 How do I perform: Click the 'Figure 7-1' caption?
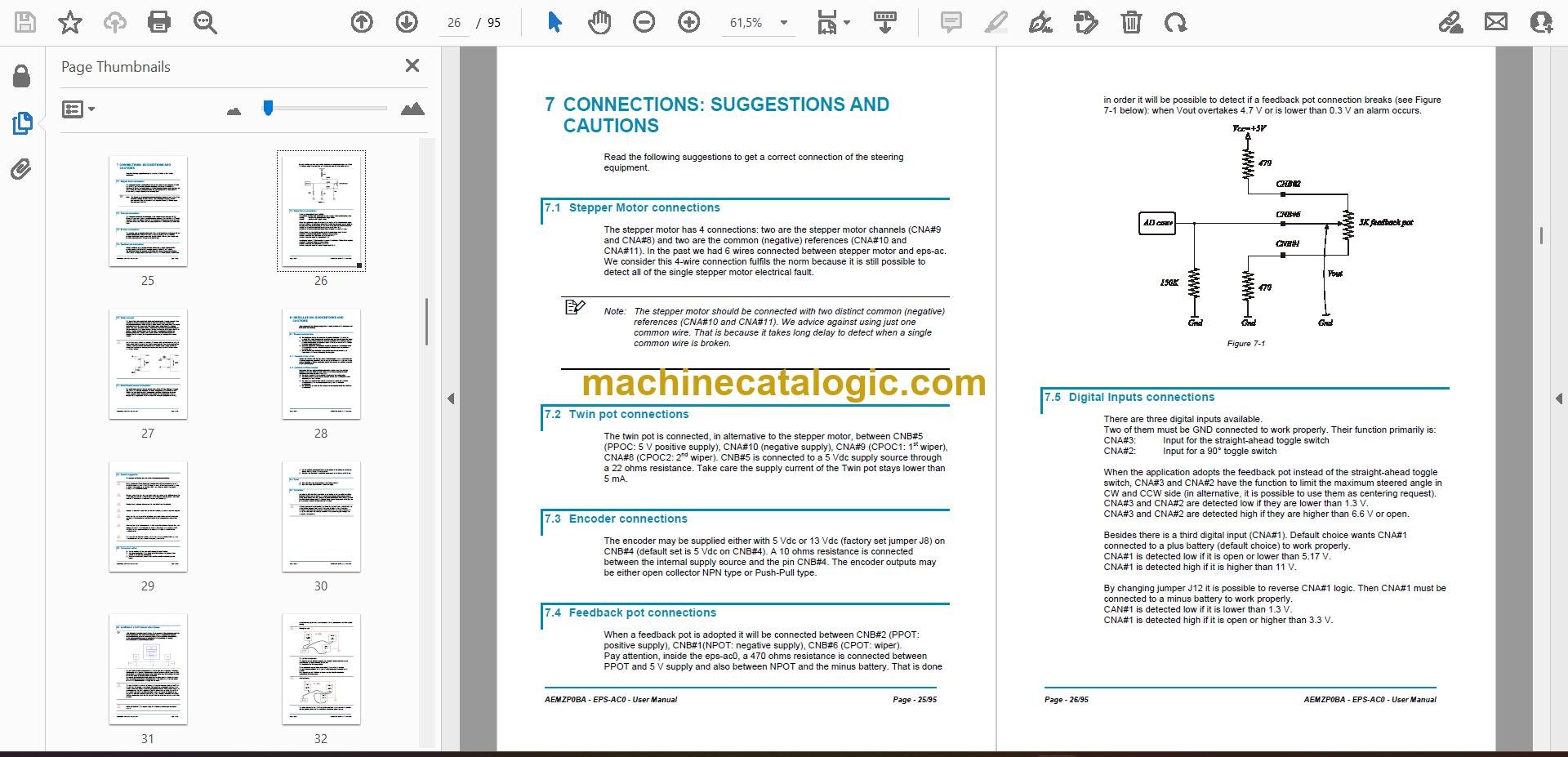1246,344
